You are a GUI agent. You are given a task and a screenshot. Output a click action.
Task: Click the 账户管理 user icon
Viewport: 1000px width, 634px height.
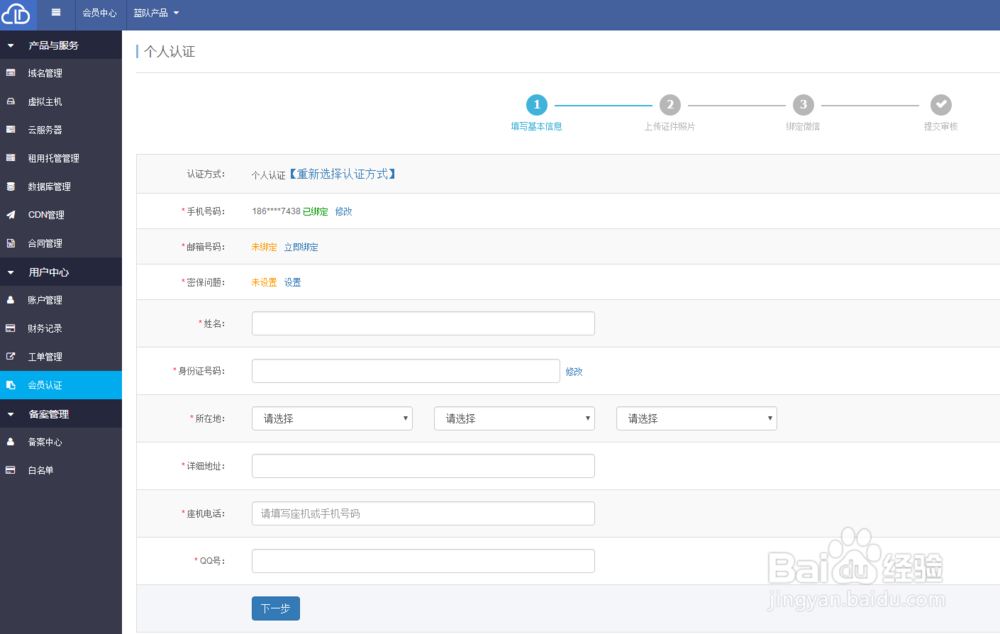[x=11, y=300]
